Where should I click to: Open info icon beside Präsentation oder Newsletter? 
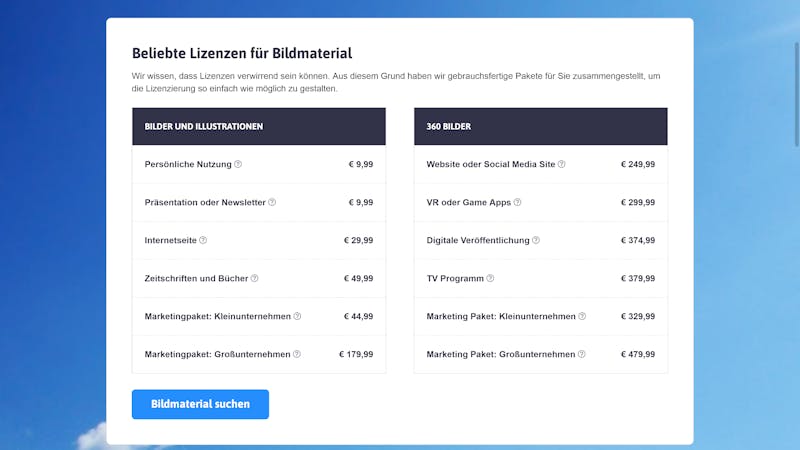point(272,202)
